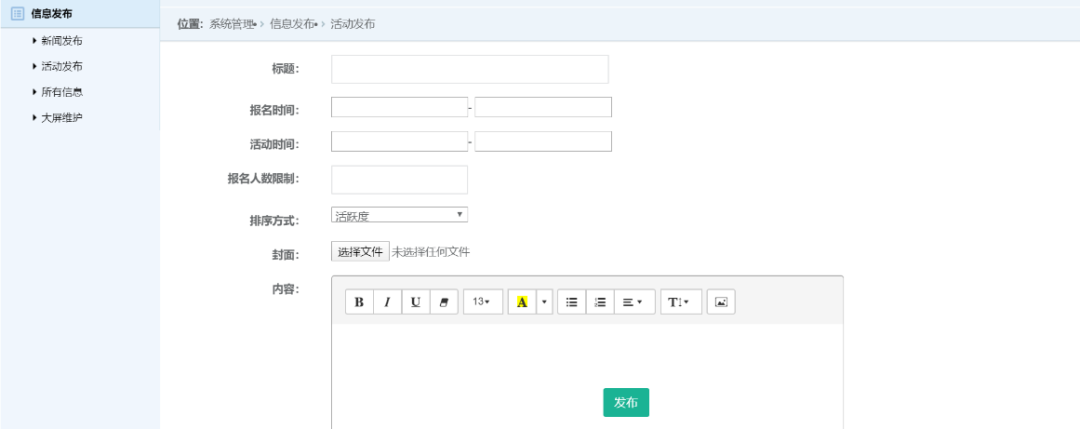Viewport: 1080px width, 429px height.
Task: Click the 报名时间 start date field
Action: pyautogui.click(x=399, y=107)
